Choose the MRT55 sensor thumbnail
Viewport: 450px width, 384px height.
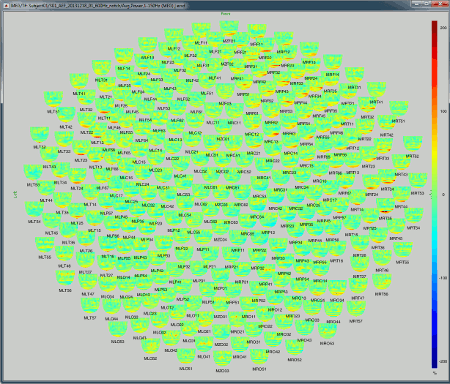[403, 250]
